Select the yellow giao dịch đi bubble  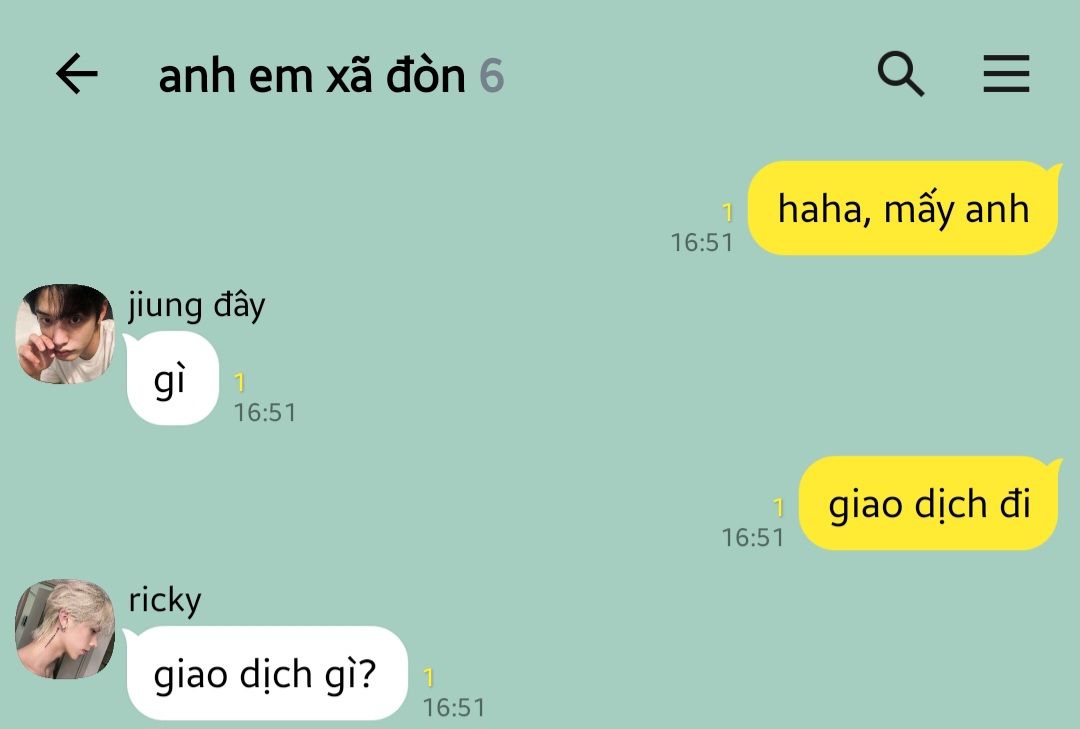928,503
